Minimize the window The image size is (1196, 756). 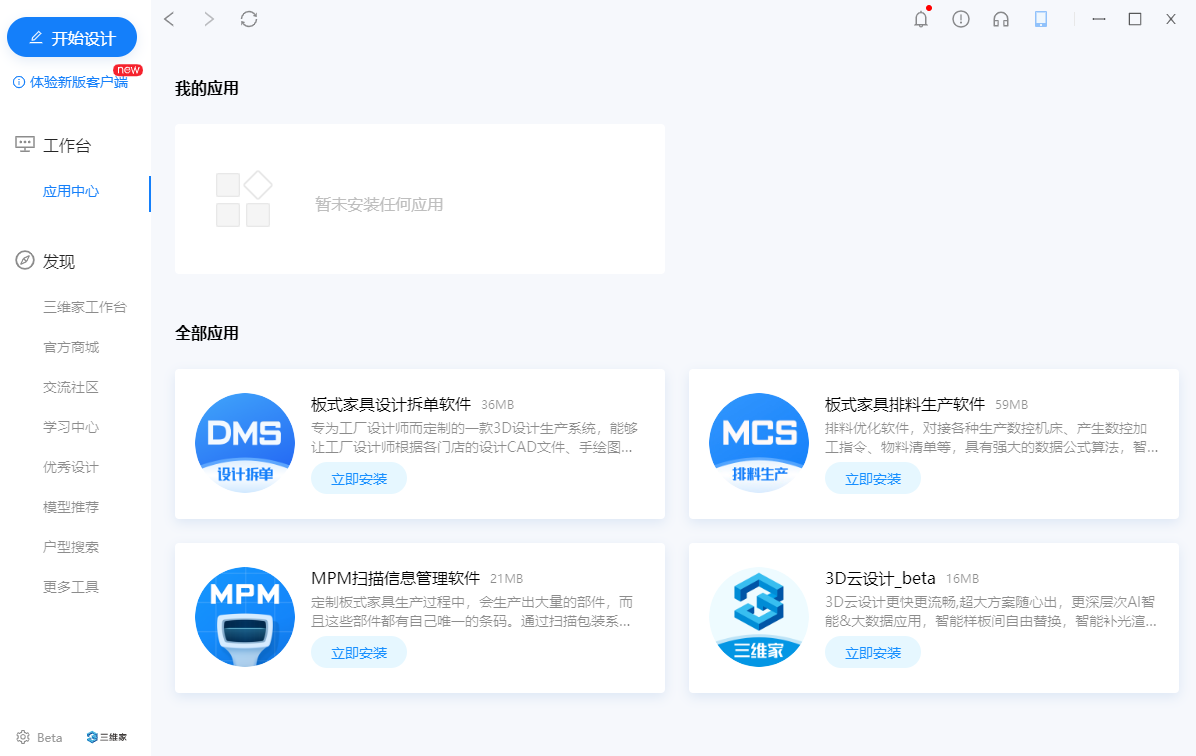[x=1098, y=19]
